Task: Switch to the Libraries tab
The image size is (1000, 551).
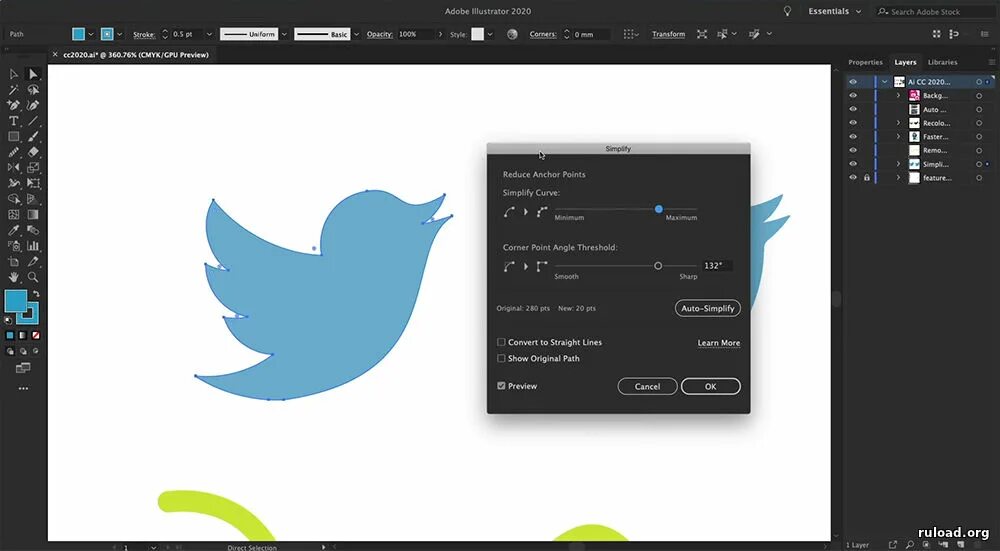Action: click(x=942, y=62)
